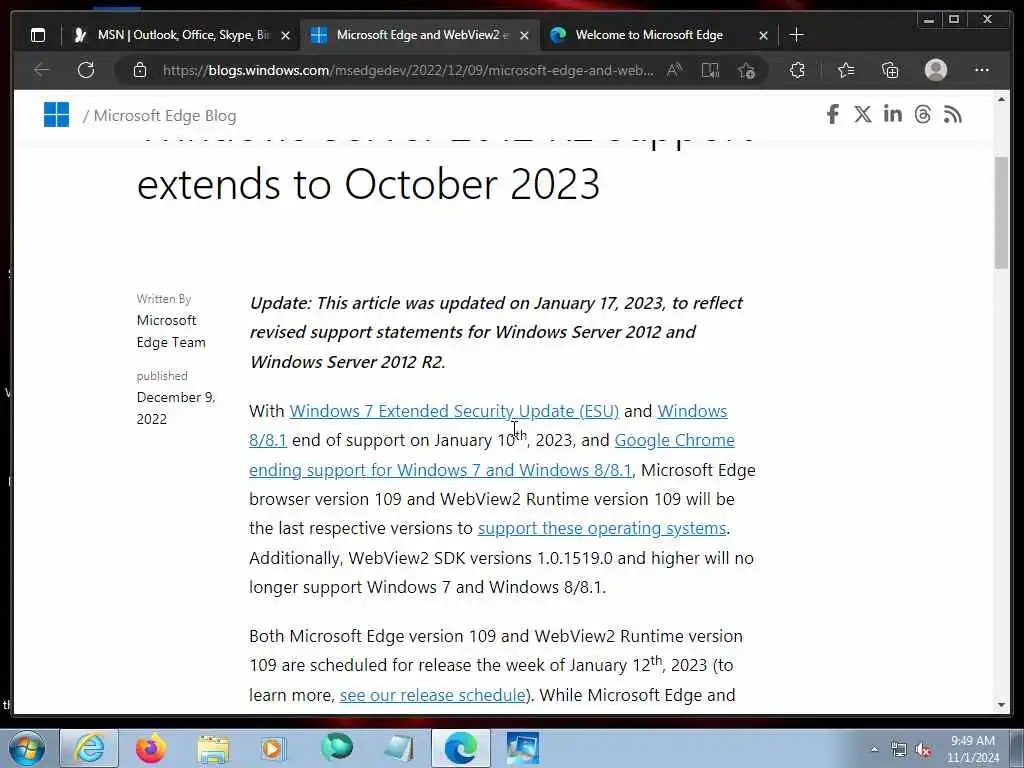
Task: Go back to the previous page
Action: [x=41, y=70]
